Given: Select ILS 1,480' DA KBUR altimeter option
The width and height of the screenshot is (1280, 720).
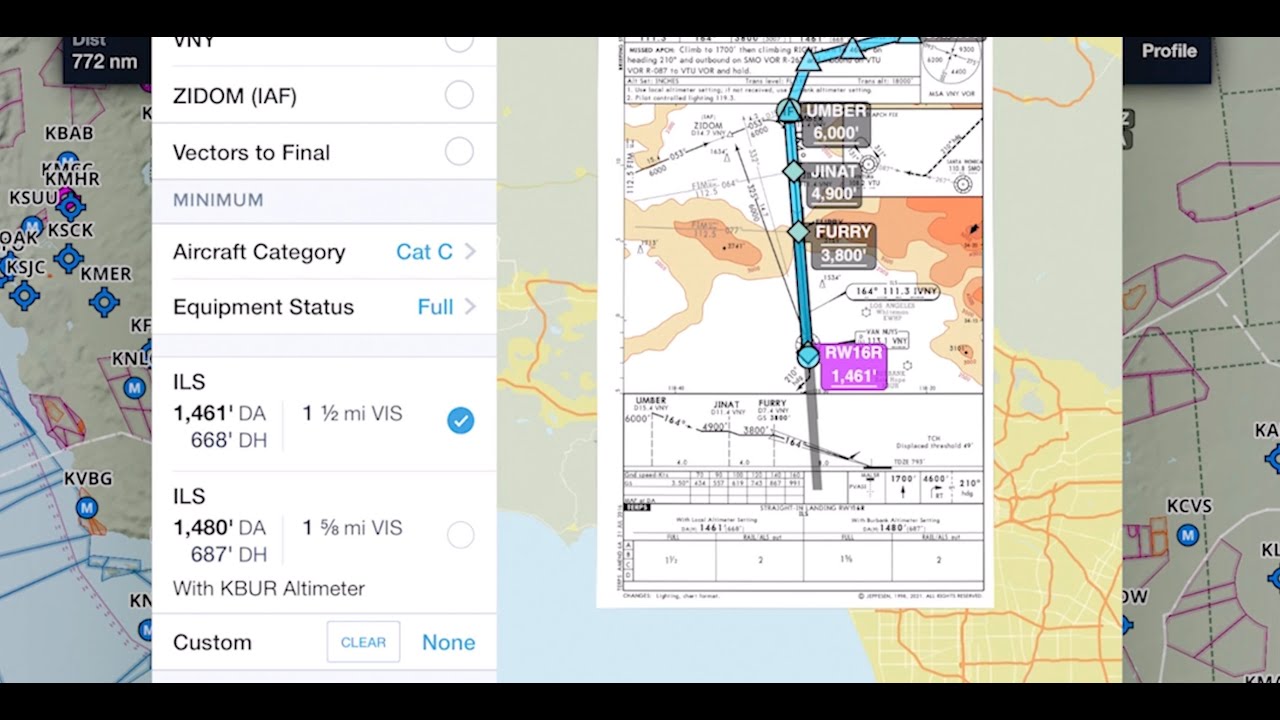Looking at the screenshot, I should click(x=461, y=535).
